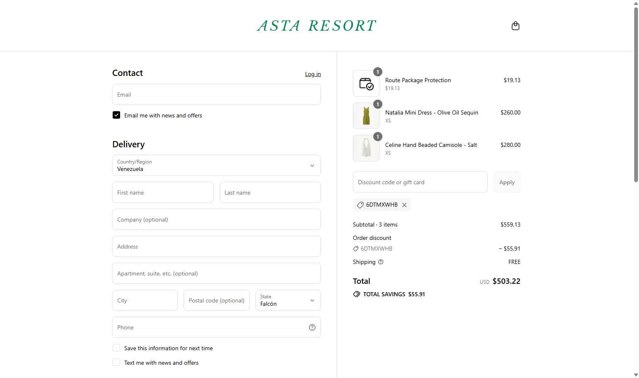
Task: Click the page vertical scrollbar
Action: 636,94
